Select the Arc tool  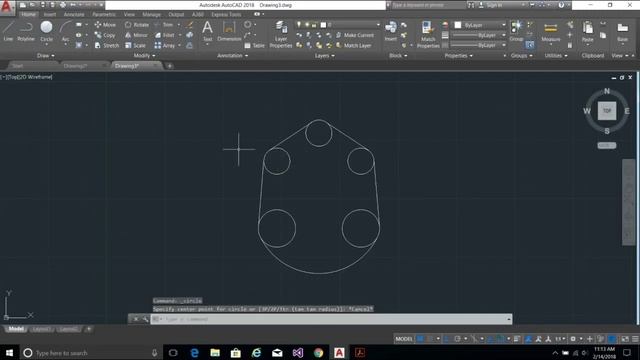click(x=65, y=31)
